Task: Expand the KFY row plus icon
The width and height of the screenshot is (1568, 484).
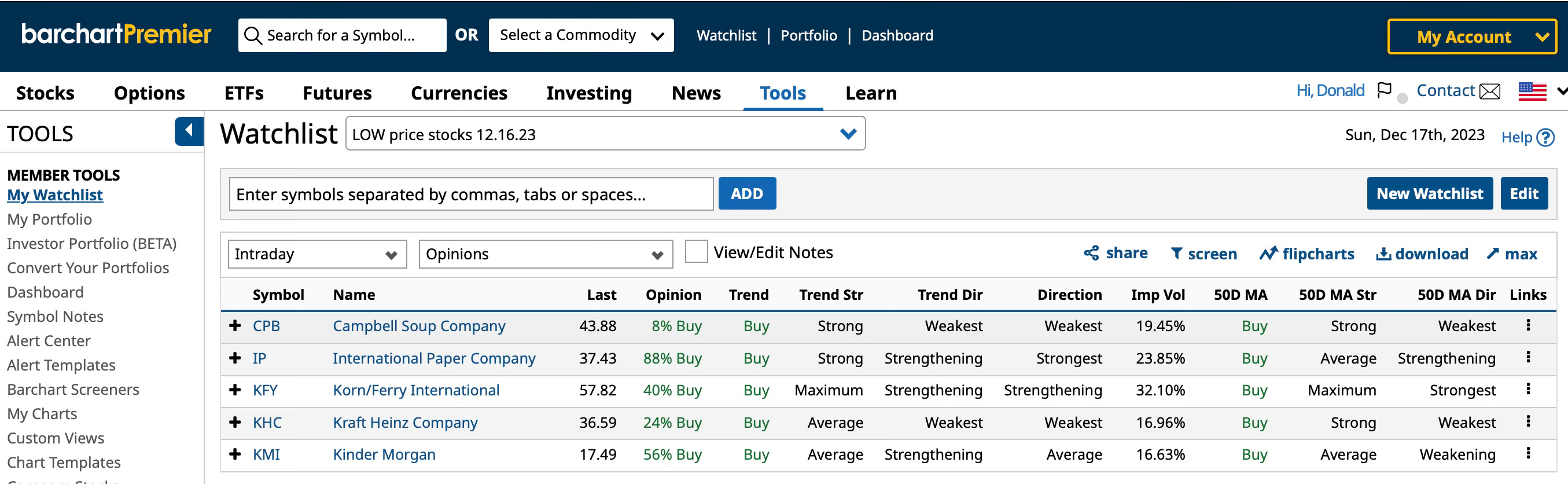Action: pos(235,390)
